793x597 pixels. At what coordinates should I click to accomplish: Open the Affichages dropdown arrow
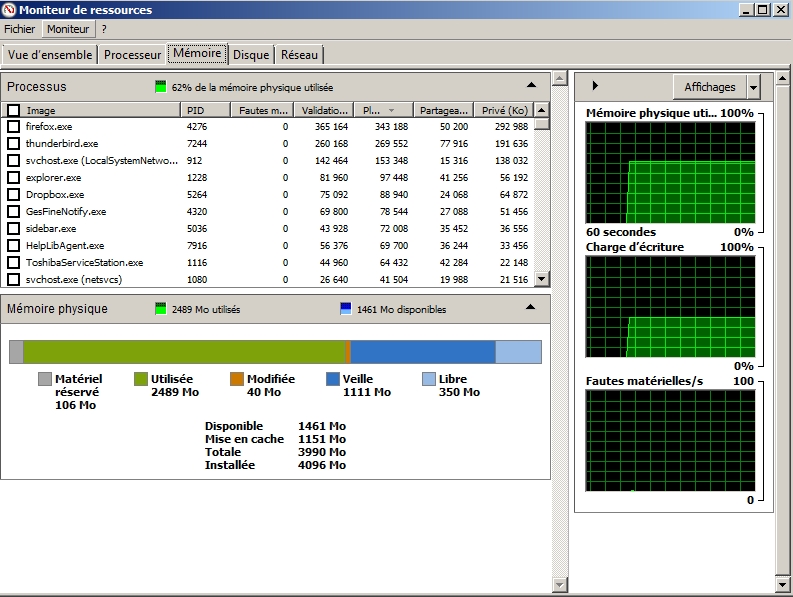753,87
